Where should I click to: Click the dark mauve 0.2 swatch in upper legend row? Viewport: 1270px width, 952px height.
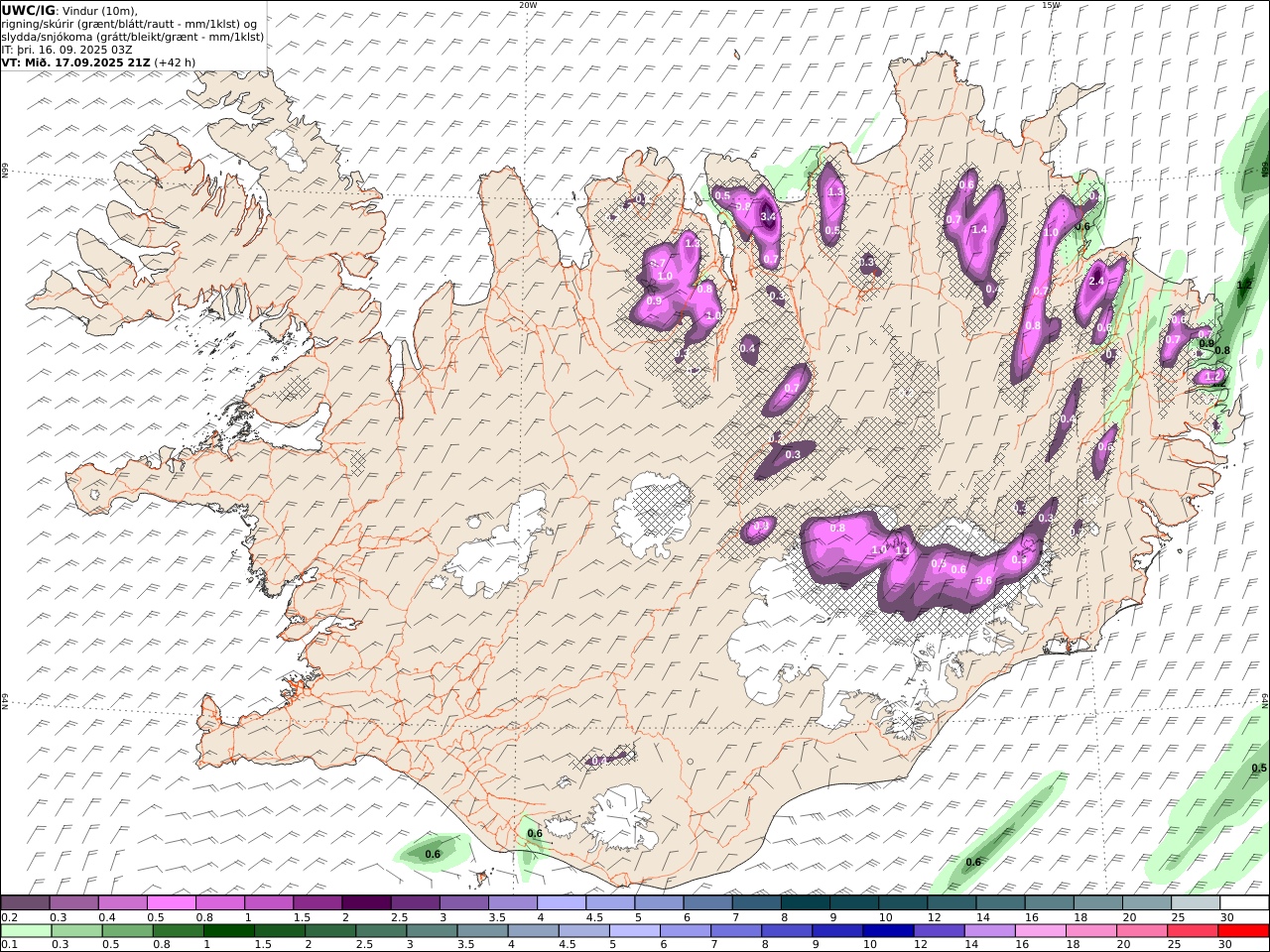pyautogui.click(x=25, y=902)
